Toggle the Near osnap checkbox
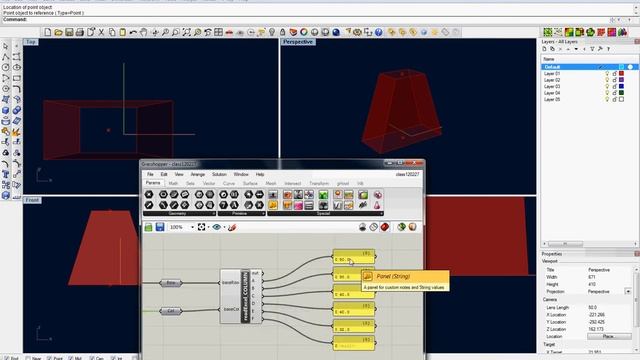Screen dimensions: 640x360 (28, 358)
